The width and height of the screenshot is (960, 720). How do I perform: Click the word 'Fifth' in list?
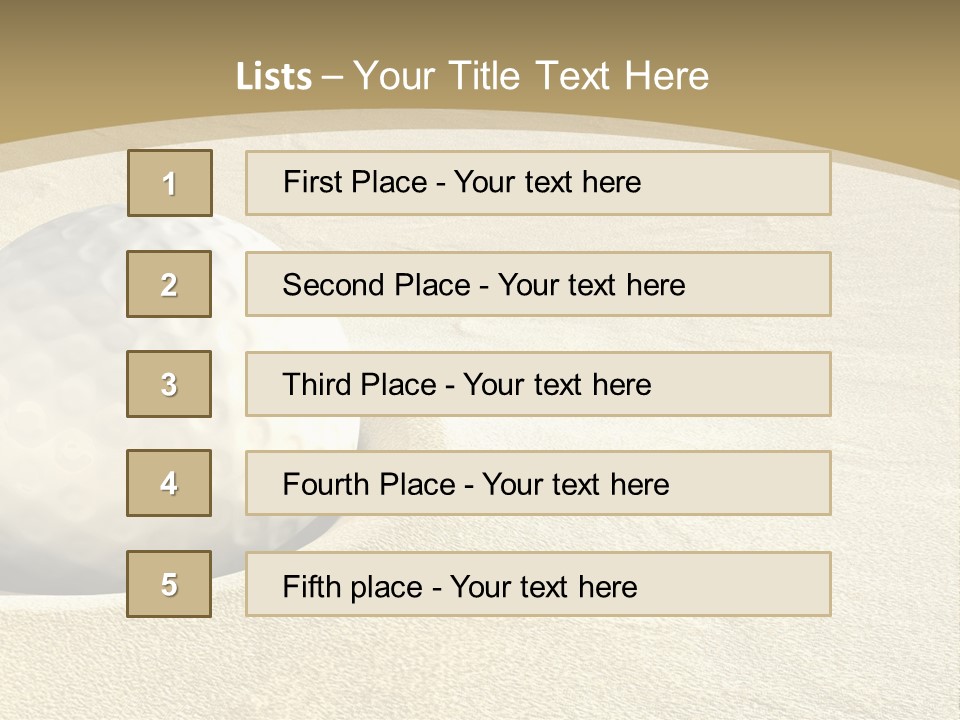coord(311,586)
